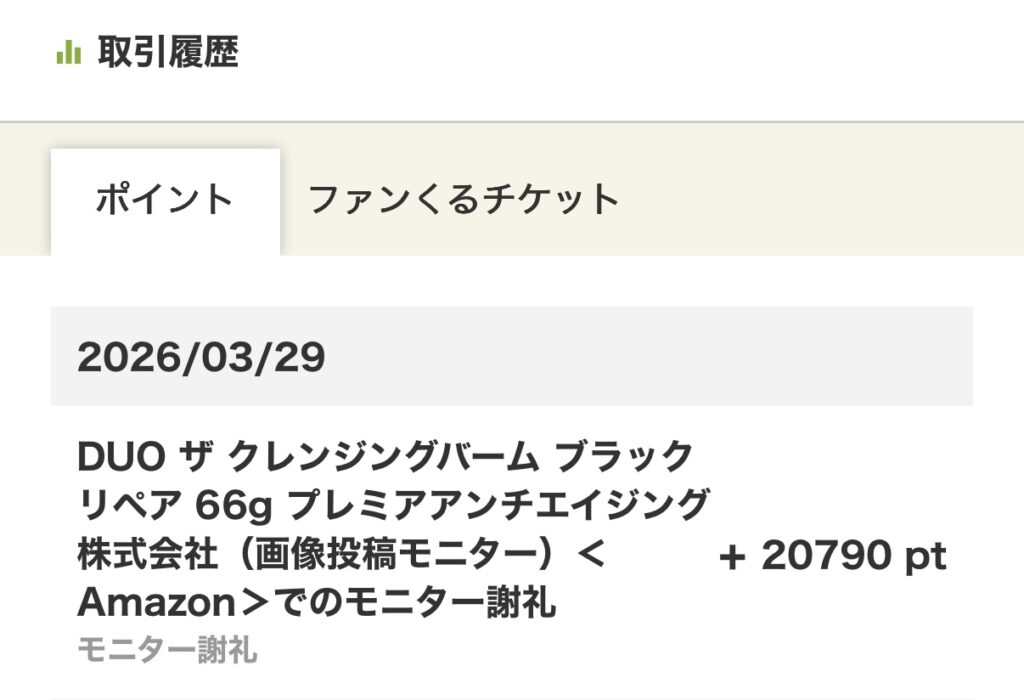Click the gray モニター謝礼 category label

(167, 652)
